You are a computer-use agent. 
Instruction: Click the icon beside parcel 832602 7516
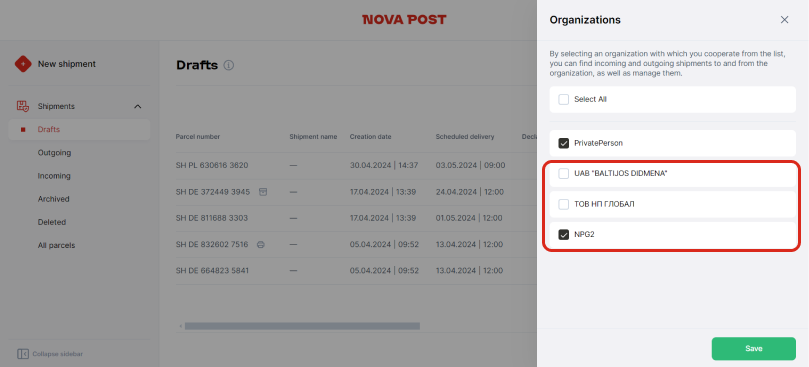coord(261,244)
